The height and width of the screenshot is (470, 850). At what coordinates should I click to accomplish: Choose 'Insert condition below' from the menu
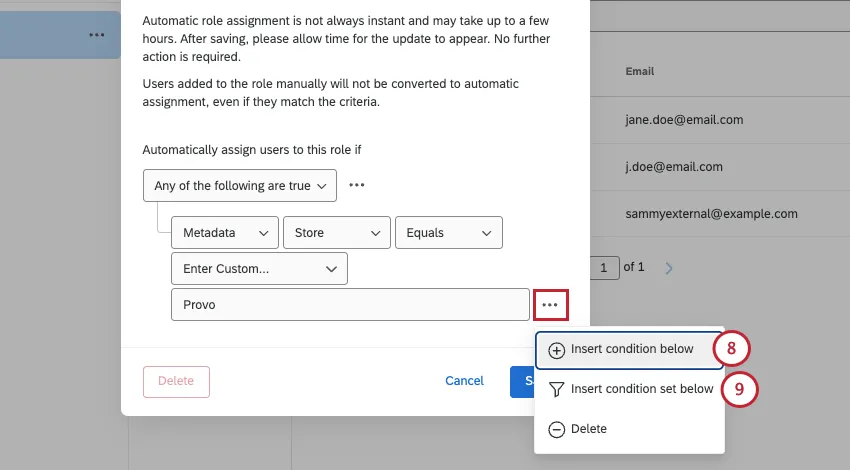point(629,350)
